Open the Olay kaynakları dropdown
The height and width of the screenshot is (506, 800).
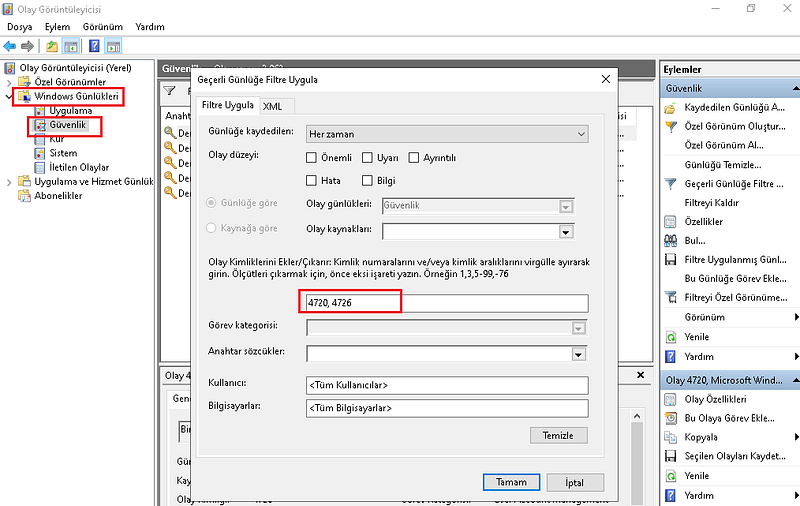tap(565, 232)
